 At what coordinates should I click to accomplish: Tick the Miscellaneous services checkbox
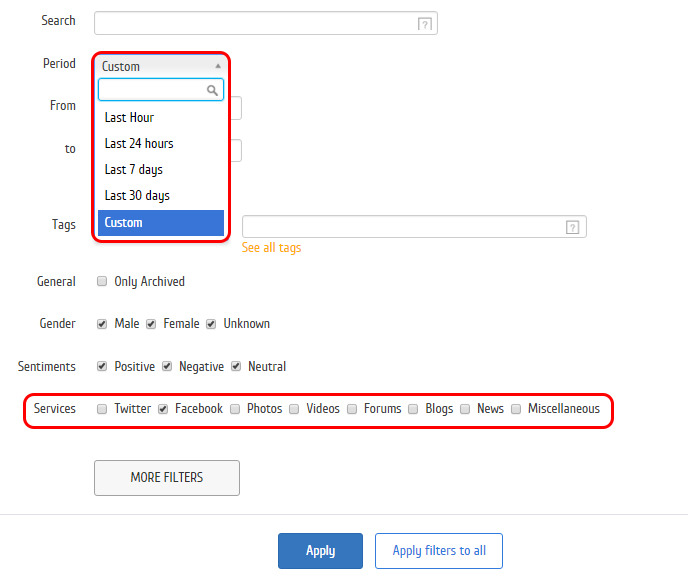(516, 409)
